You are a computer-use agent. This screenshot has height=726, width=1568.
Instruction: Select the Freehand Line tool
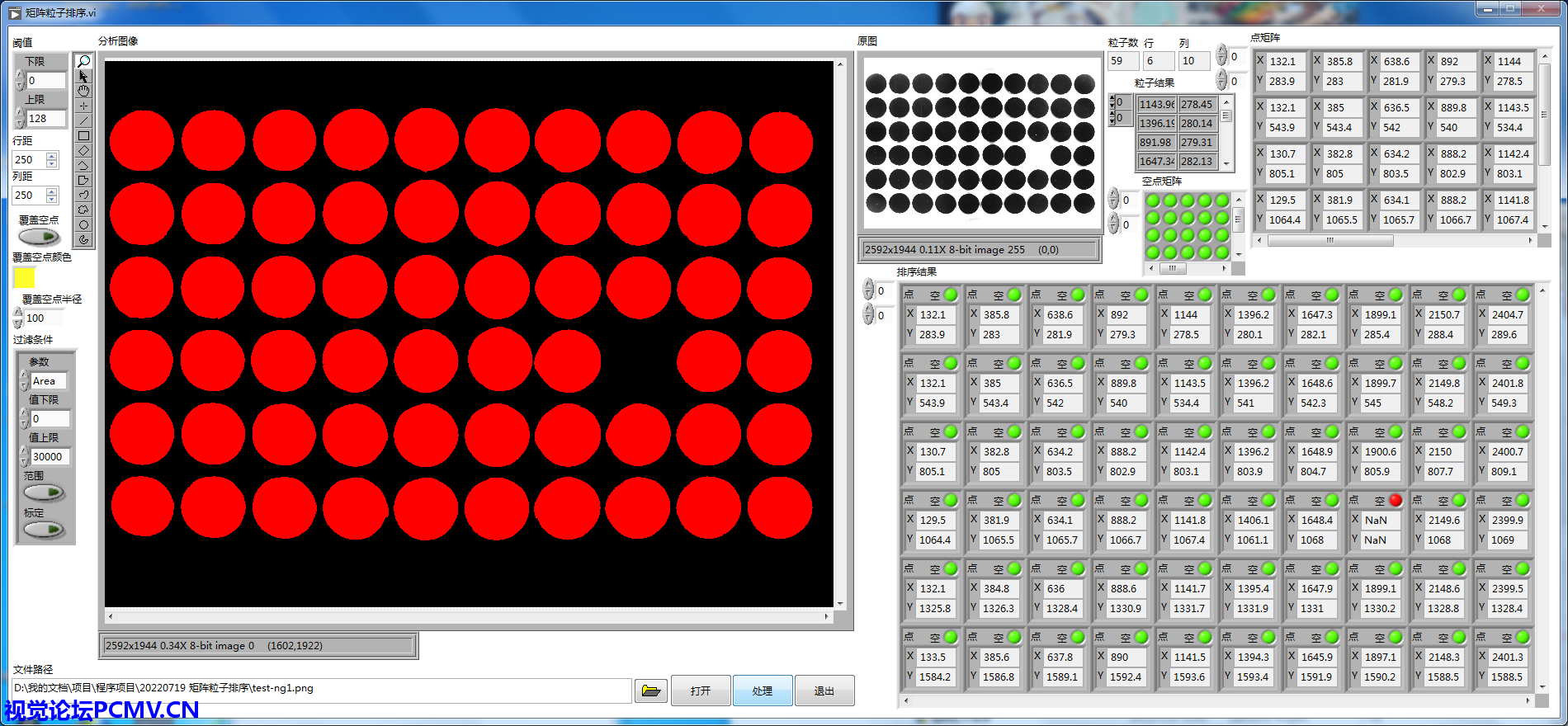click(83, 195)
